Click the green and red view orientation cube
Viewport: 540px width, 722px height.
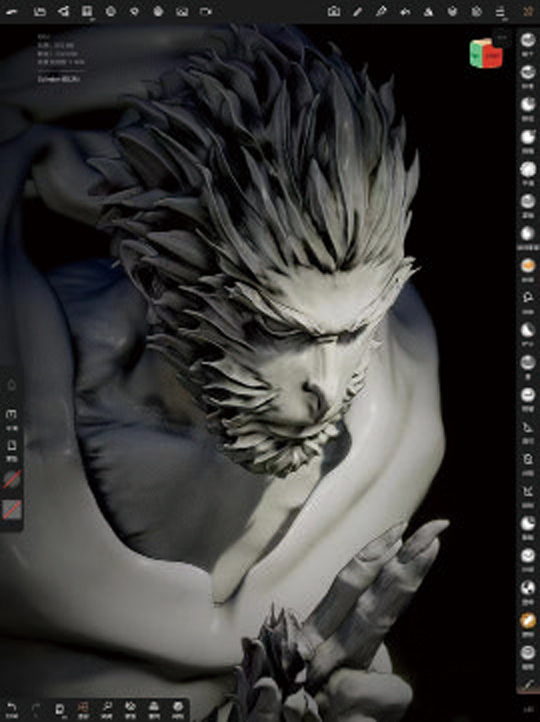(x=486, y=54)
